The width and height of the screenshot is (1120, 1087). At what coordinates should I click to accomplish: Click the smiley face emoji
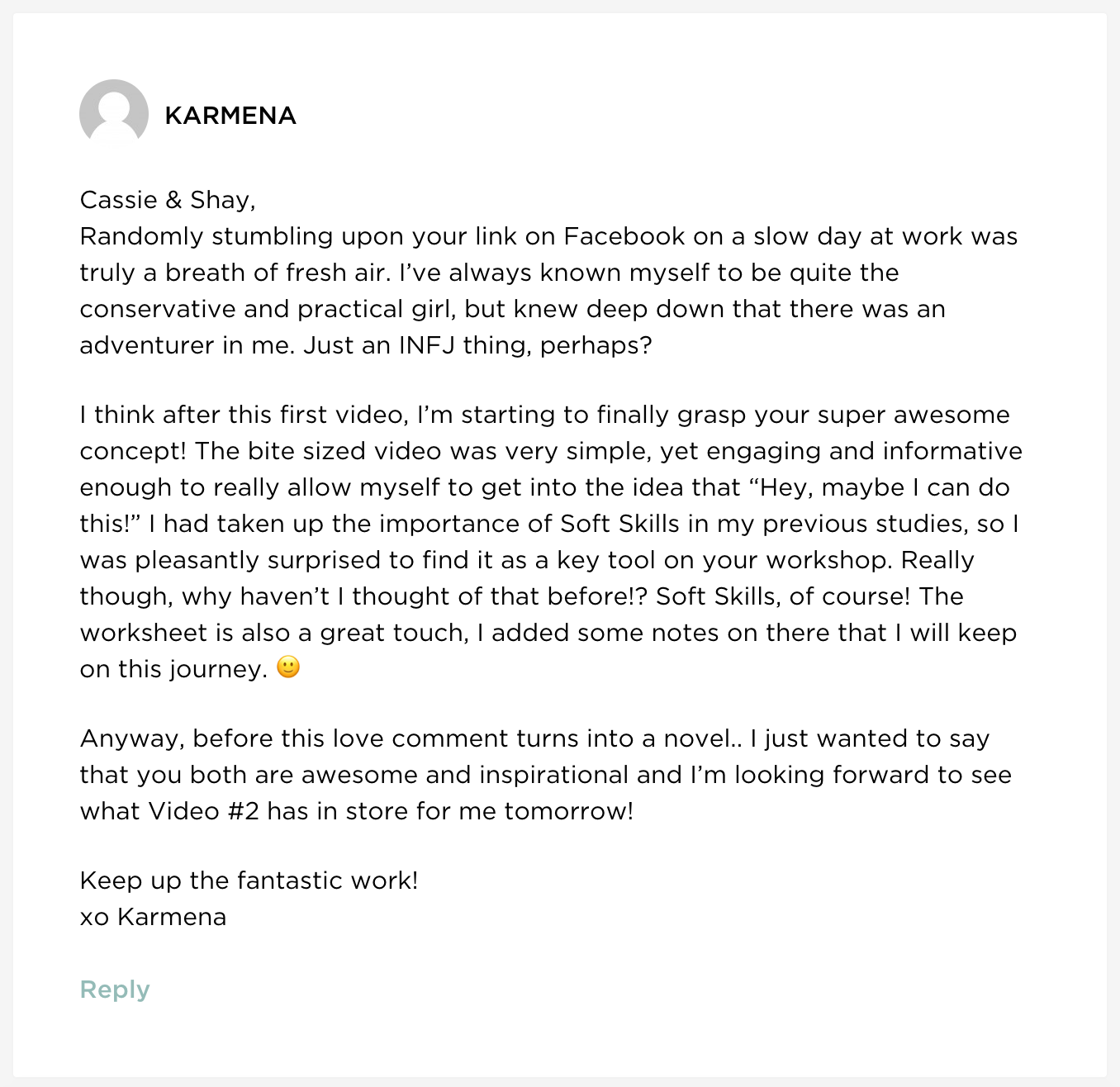click(x=288, y=667)
